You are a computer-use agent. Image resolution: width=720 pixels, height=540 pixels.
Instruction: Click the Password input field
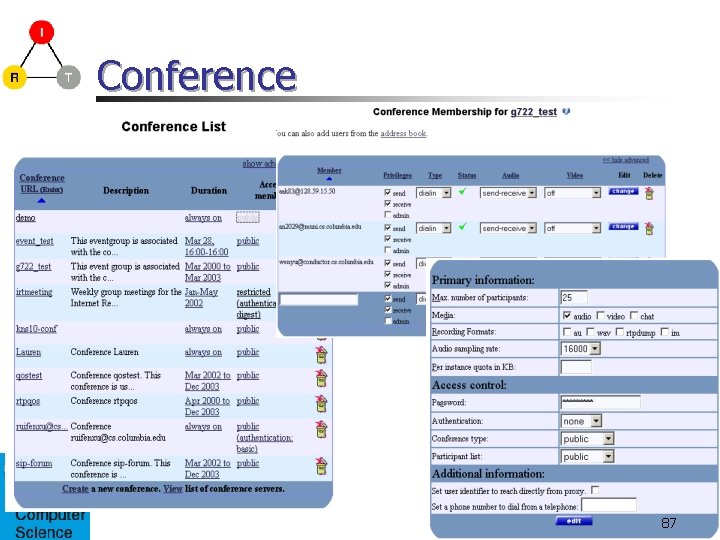601,402
